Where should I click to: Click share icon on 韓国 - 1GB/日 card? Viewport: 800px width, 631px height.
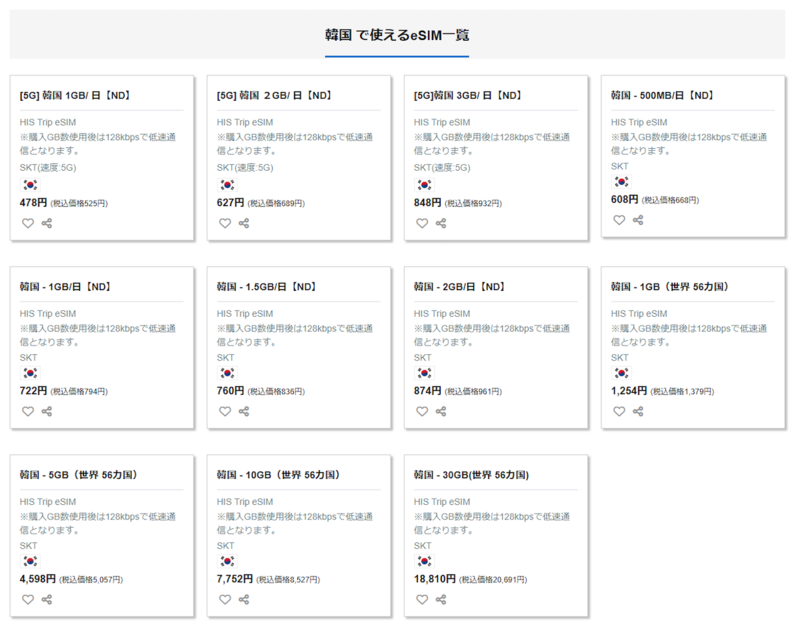(47, 411)
